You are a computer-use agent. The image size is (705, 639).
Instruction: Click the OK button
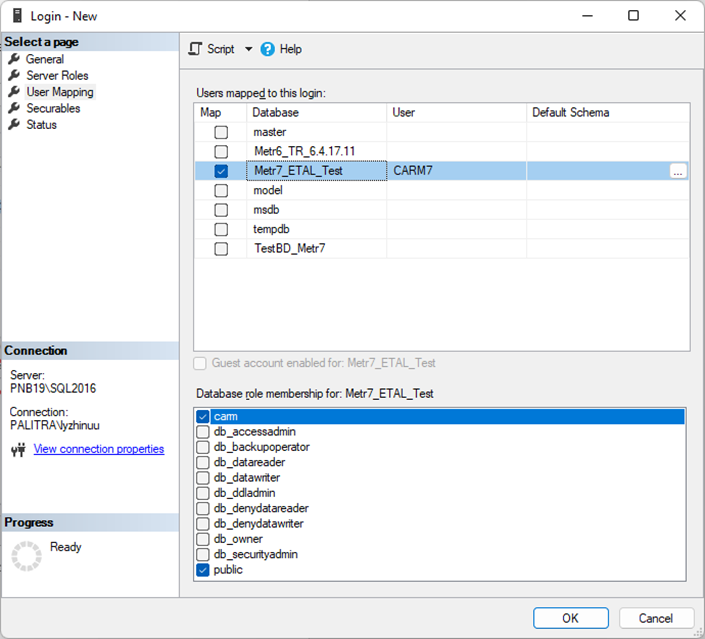point(571,618)
